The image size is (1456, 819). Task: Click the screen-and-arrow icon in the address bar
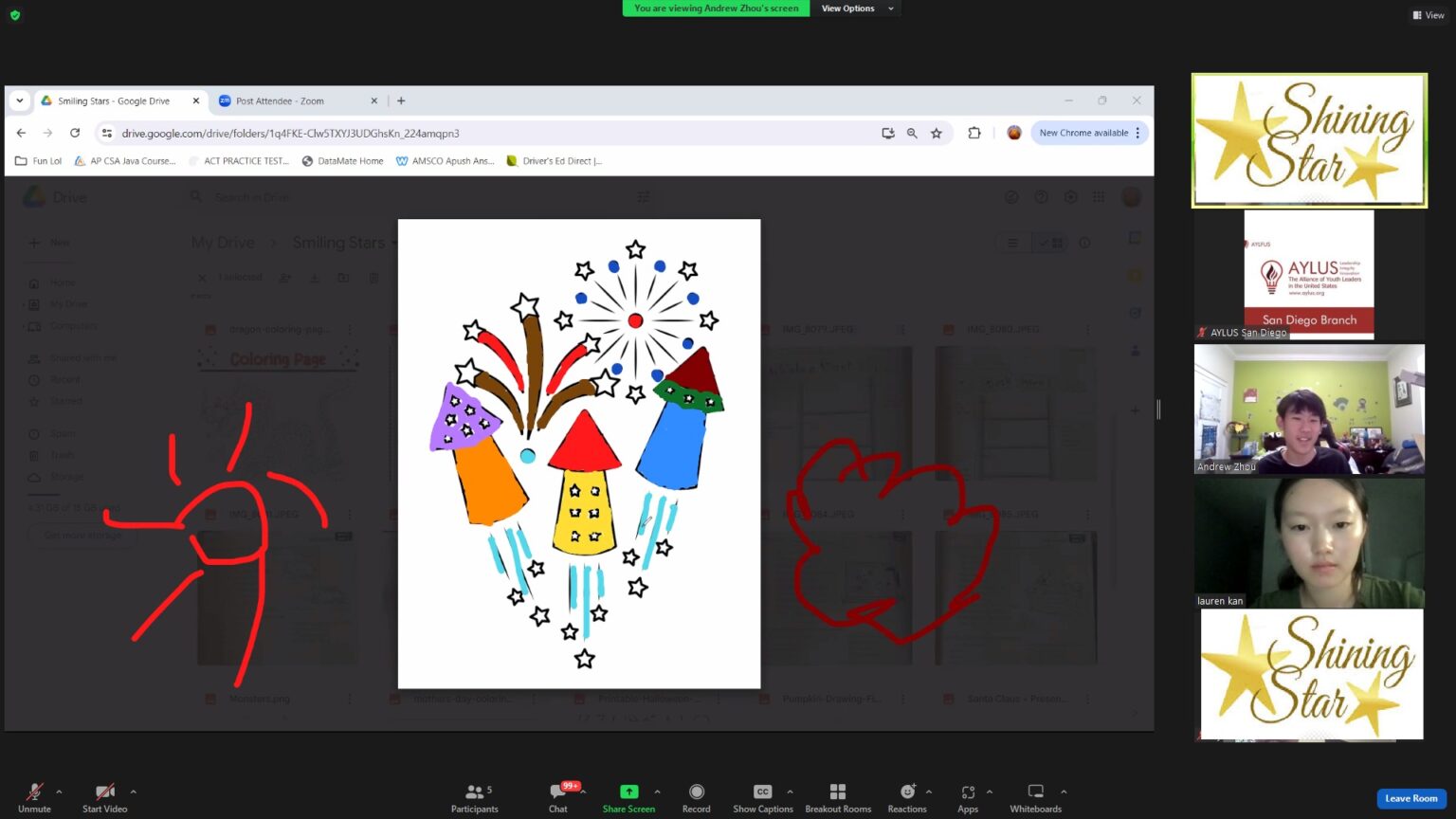[888, 133]
